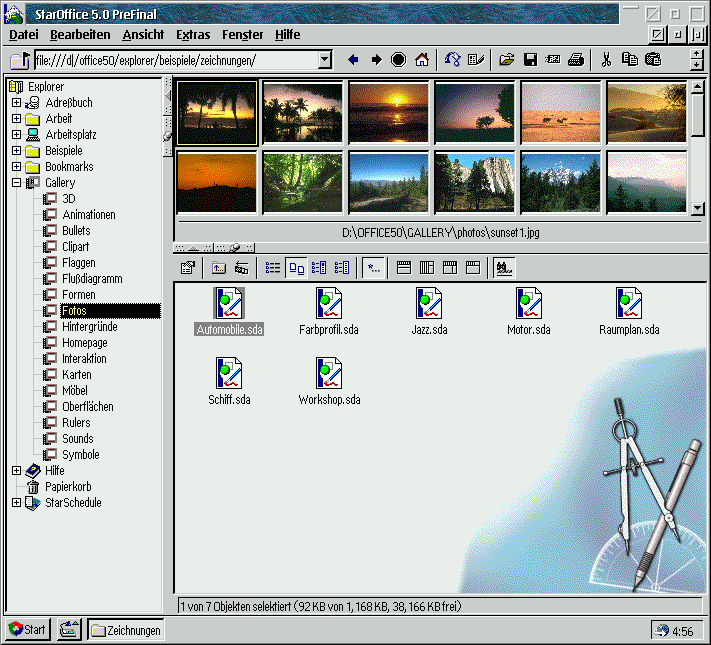
Task: Go back with the blue left arrow
Action: [x=353, y=59]
